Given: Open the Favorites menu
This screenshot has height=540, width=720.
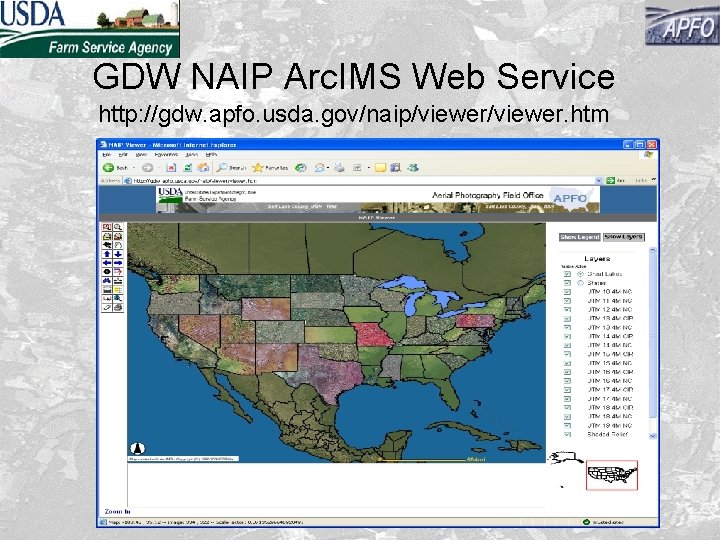Looking at the screenshot, I should [166, 155].
